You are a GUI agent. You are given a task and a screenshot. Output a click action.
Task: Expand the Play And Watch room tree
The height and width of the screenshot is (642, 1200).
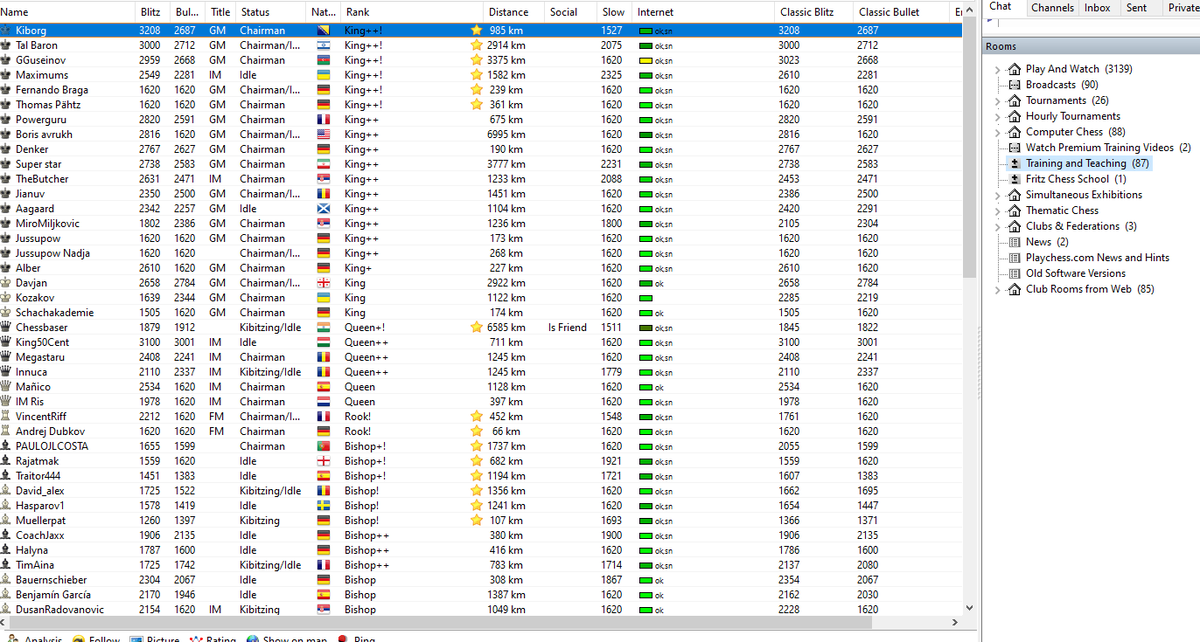(x=997, y=69)
